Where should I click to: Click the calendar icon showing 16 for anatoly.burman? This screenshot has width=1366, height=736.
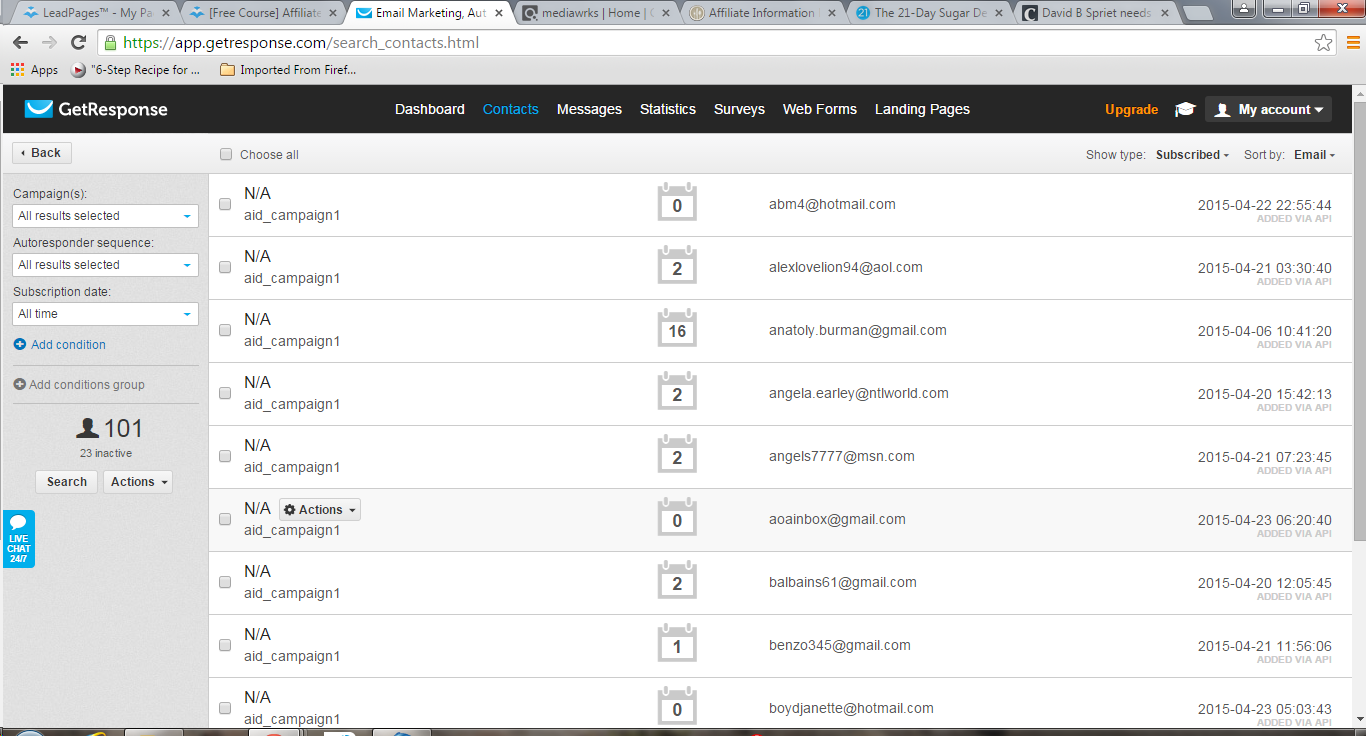click(677, 329)
